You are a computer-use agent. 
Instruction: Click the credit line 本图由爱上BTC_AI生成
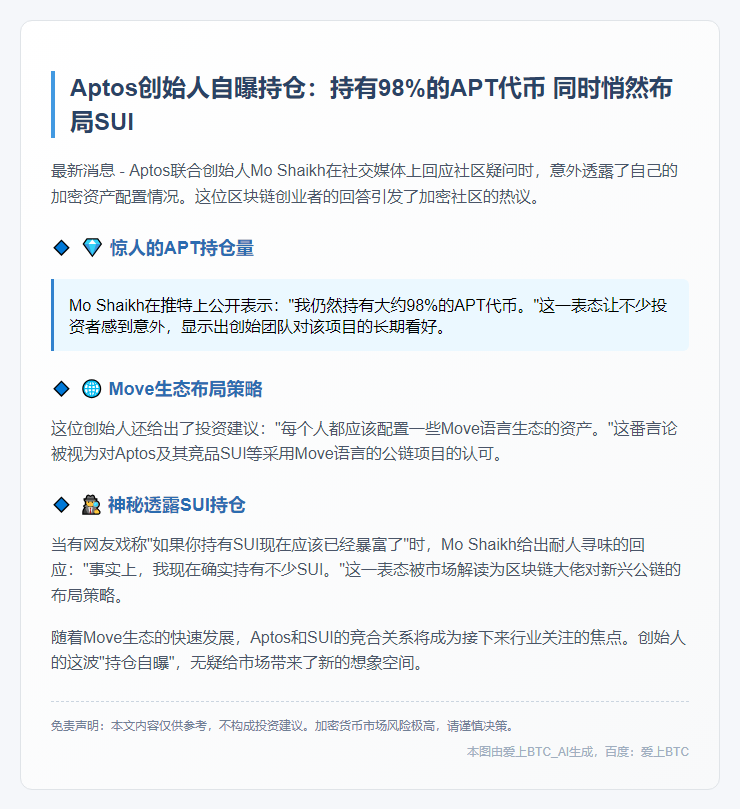click(x=577, y=752)
